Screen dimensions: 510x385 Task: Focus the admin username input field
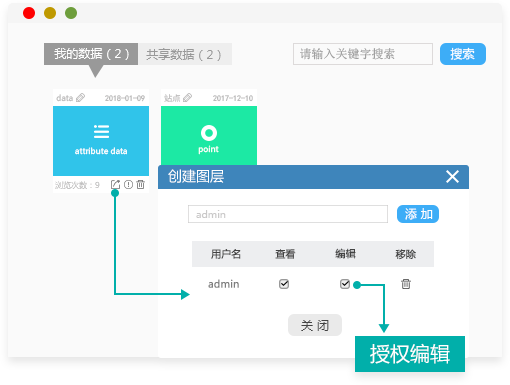288,214
